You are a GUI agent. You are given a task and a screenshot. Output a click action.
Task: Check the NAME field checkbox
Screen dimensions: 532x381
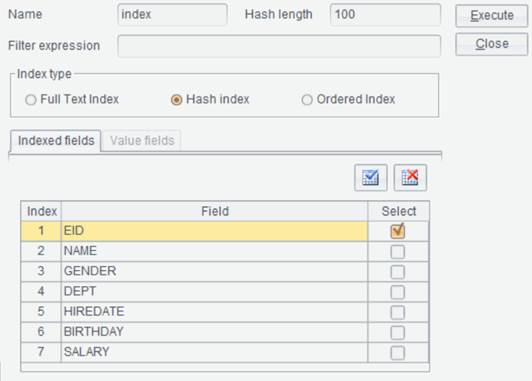click(398, 252)
